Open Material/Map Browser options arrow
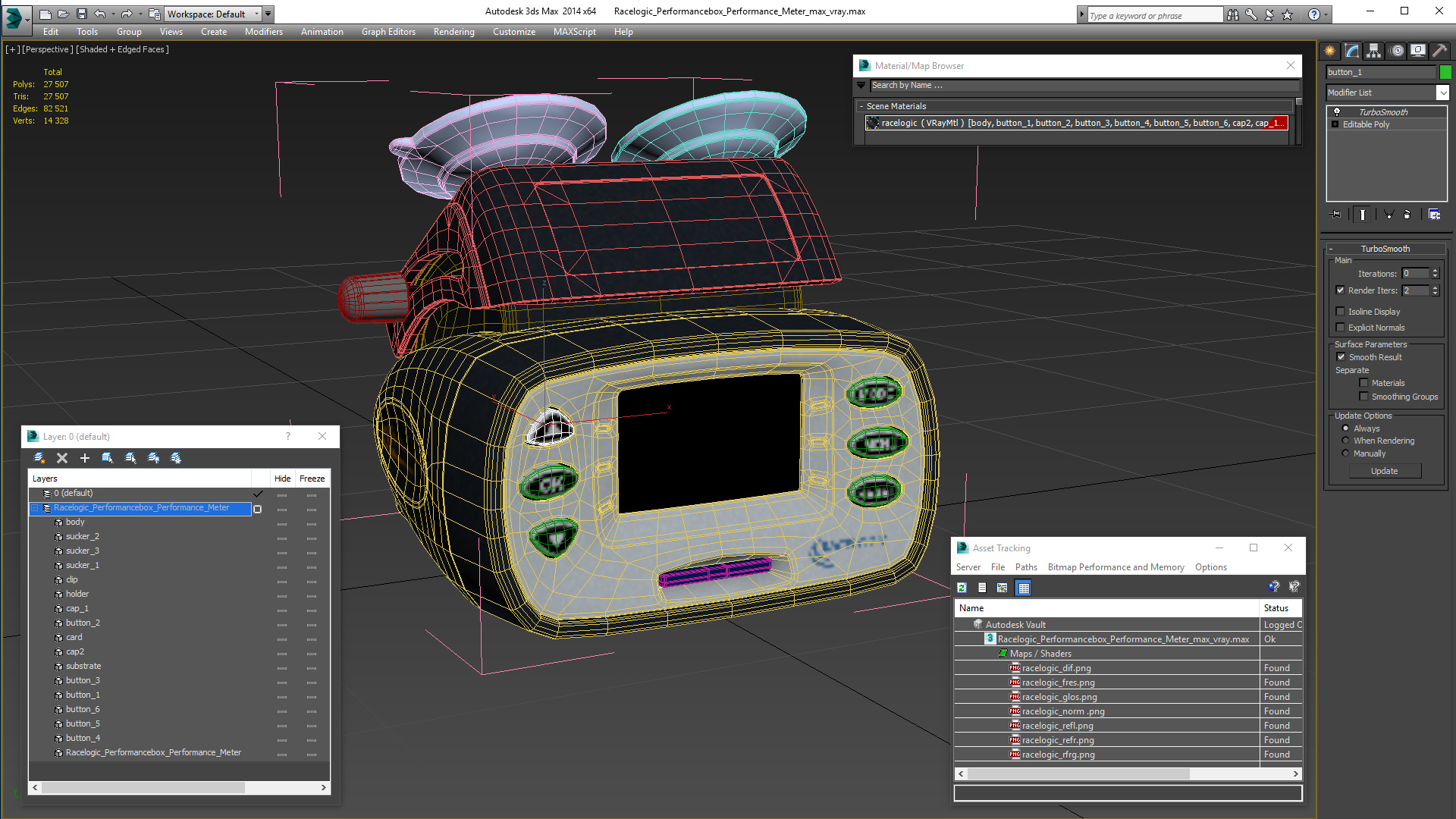Screen dimensions: 1456x819 click(x=861, y=86)
